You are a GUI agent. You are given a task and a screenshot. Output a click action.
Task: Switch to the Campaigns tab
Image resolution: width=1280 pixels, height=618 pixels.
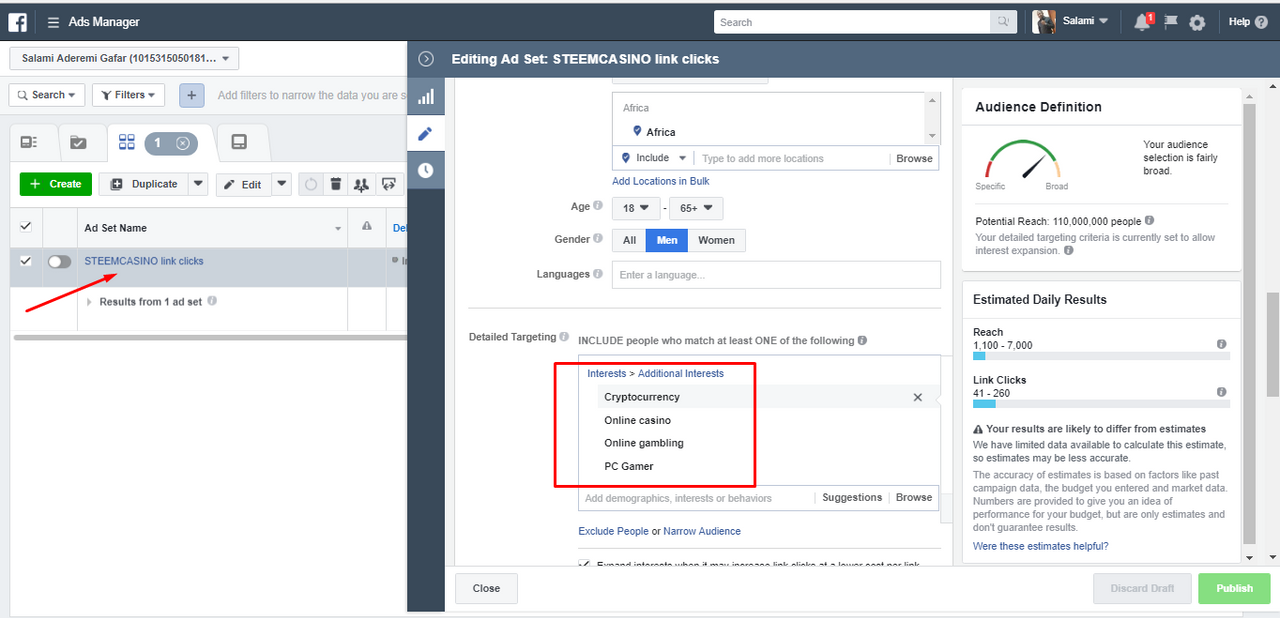coord(78,143)
